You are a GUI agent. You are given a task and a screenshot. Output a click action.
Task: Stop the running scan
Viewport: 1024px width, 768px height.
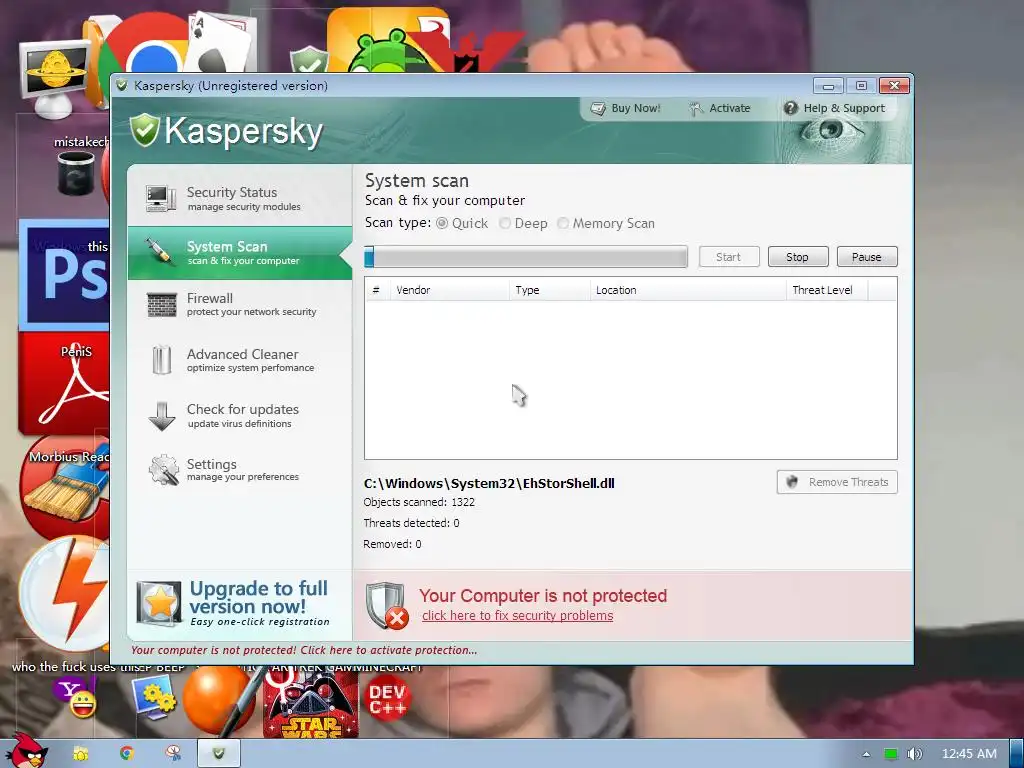(x=797, y=257)
